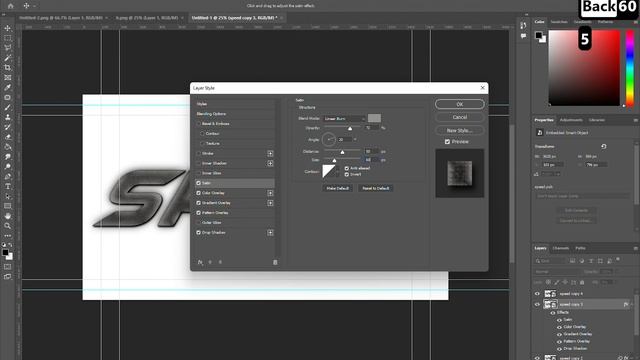Click the trash icon in Layer Style dialog

[x=275, y=262]
